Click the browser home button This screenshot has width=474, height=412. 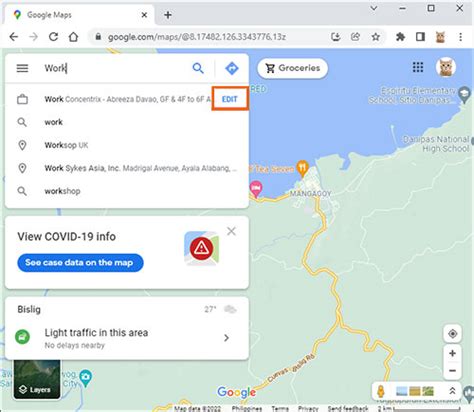pyautogui.click(x=73, y=37)
